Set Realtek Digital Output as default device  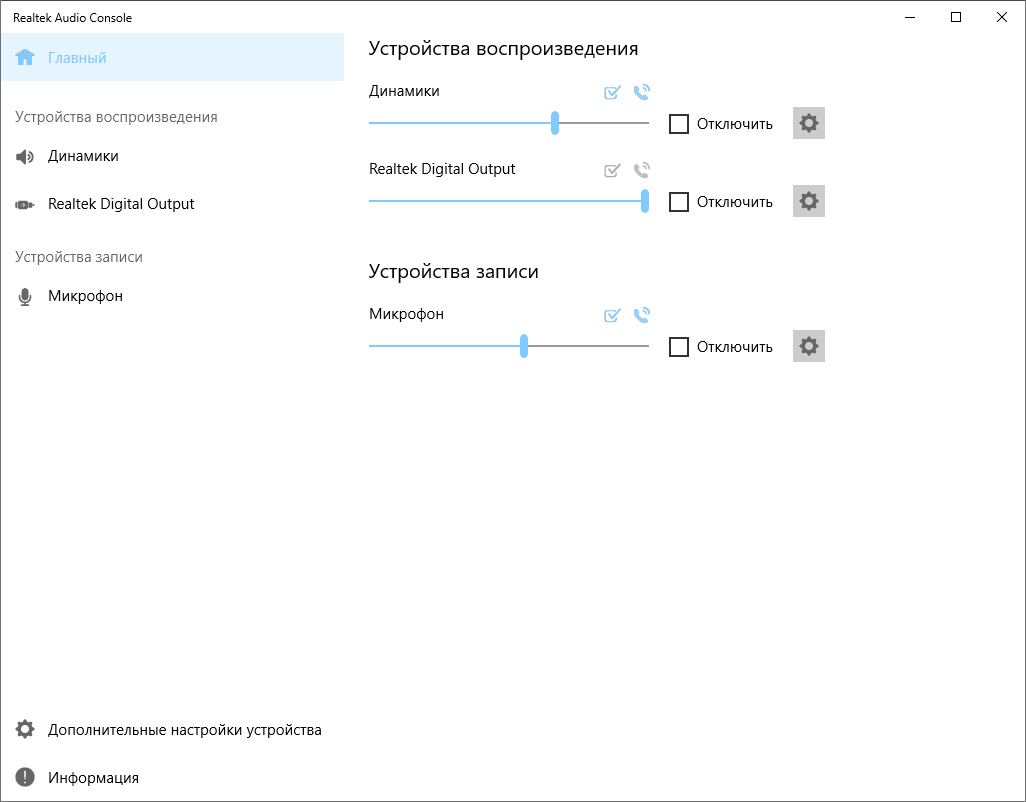613,171
